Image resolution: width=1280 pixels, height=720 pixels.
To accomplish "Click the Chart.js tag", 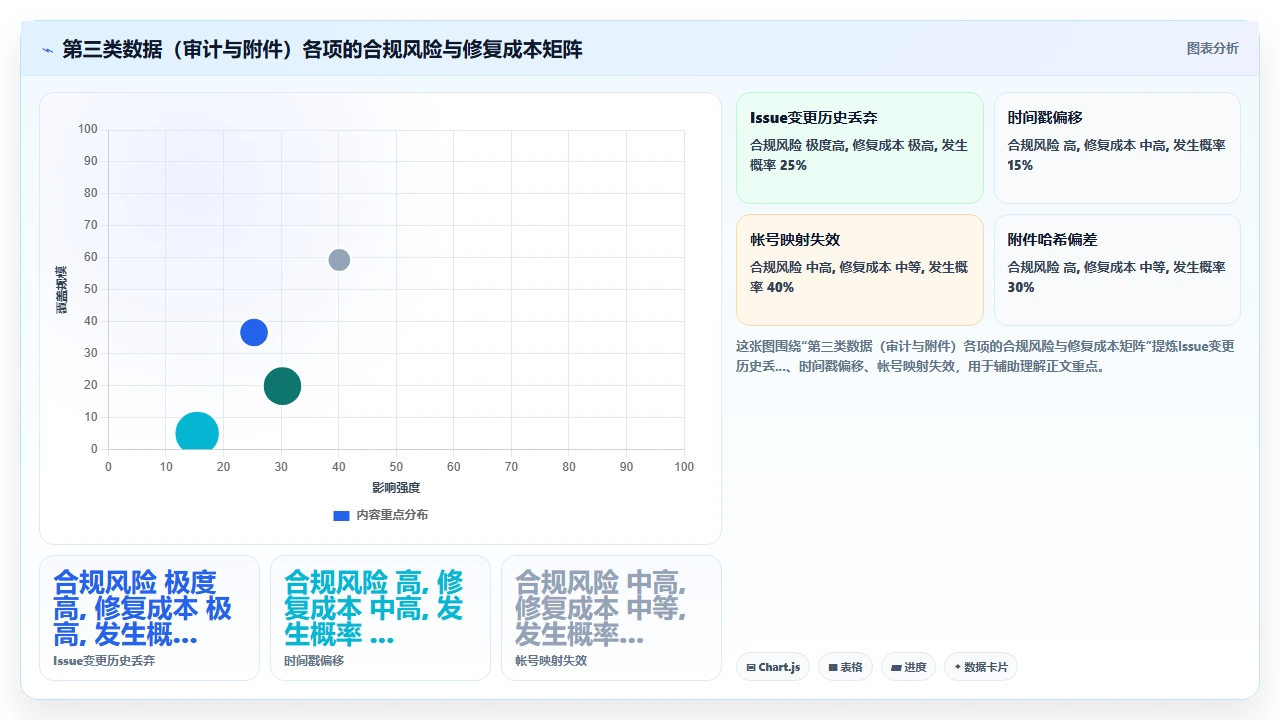I will [773, 667].
